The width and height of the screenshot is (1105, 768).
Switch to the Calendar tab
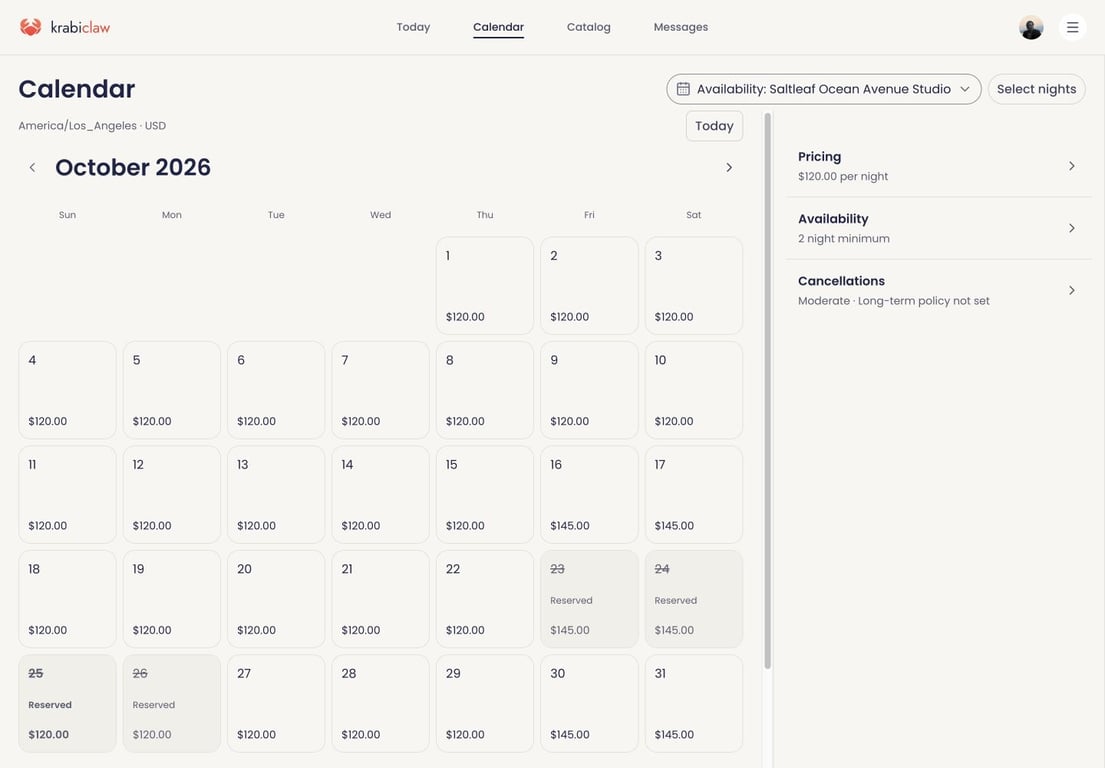pyautogui.click(x=498, y=27)
